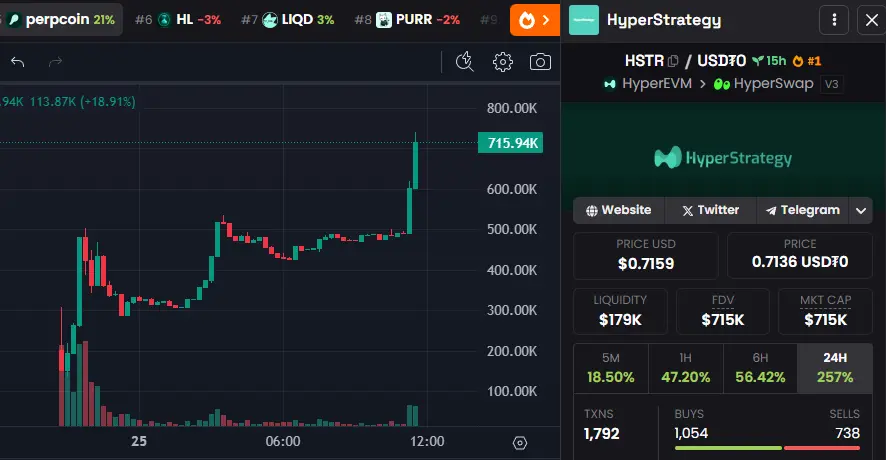Click the SELLS 738 value
This screenshot has width=886, height=460.
847,433
